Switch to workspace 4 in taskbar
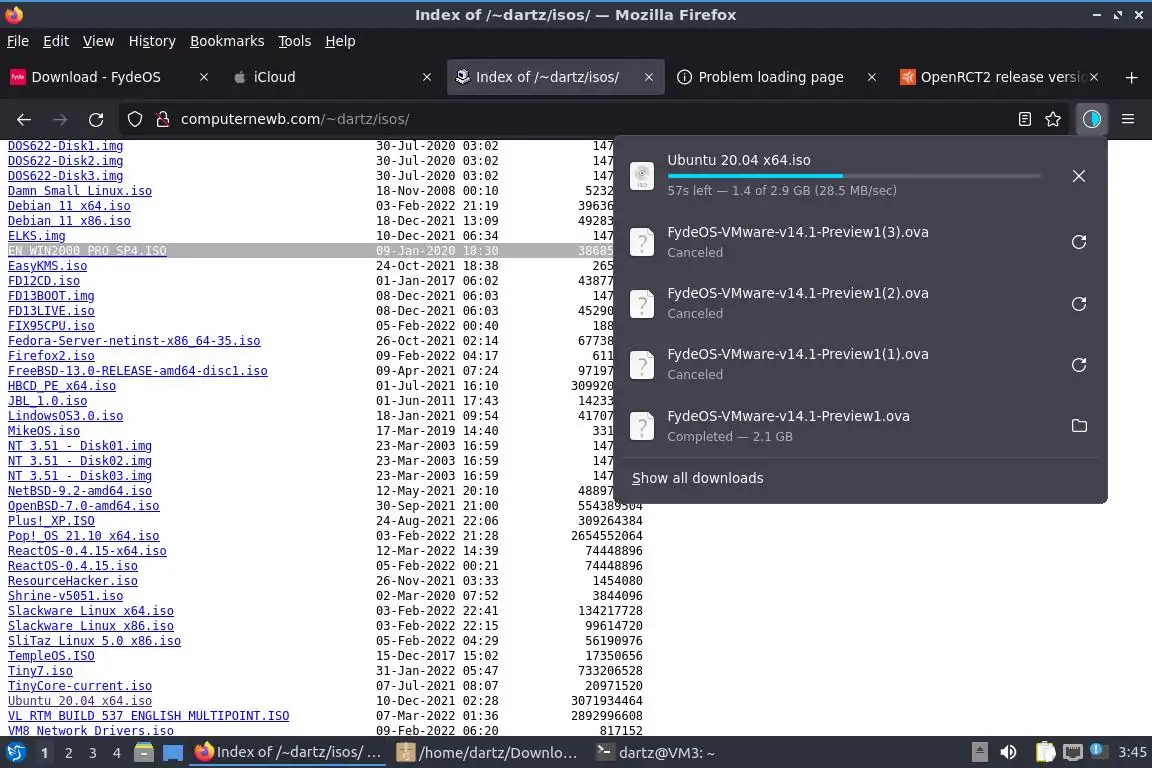Viewport: 1152px width, 768px height. 117,753
